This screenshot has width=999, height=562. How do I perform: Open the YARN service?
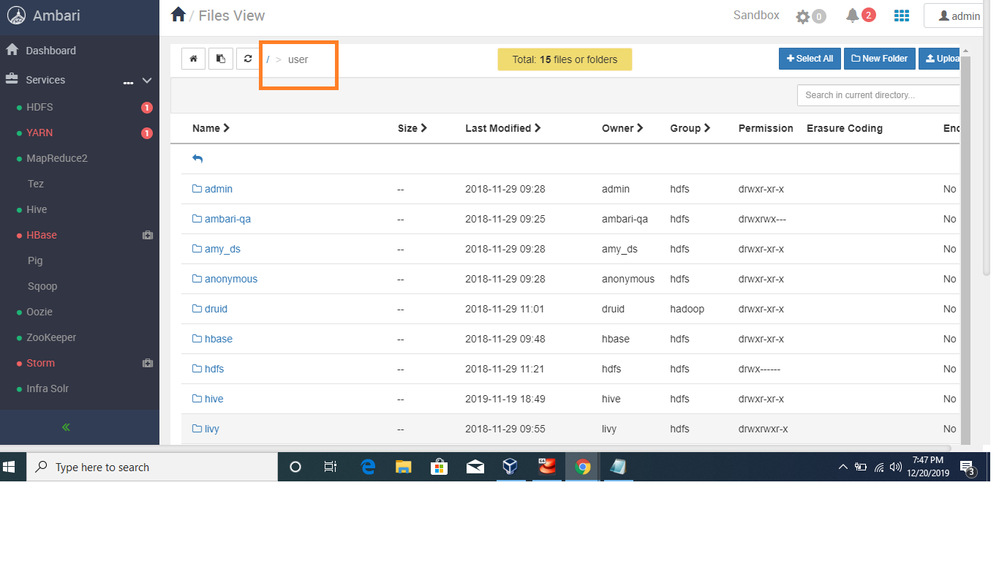[x=40, y=133]
